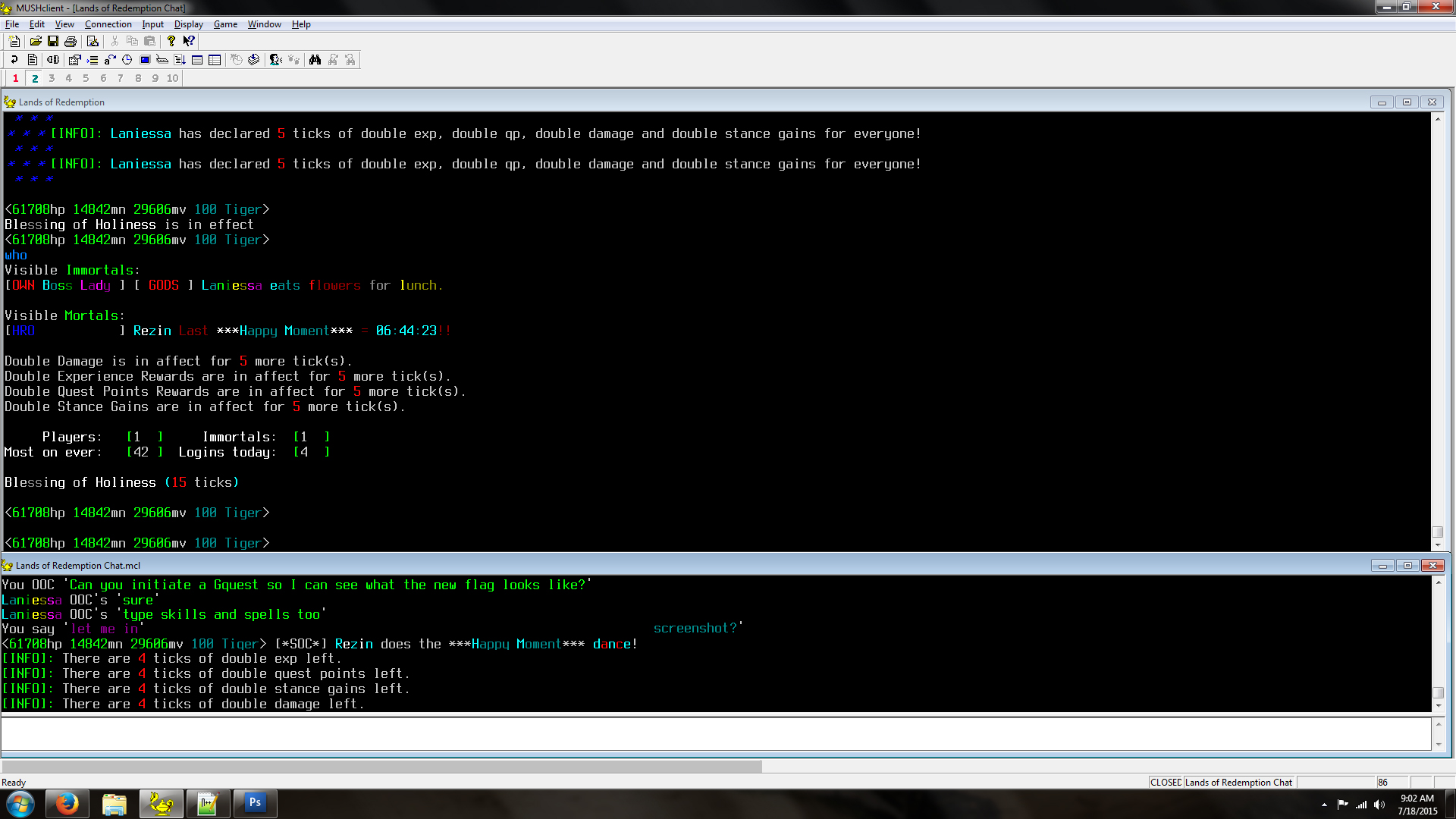
Task: Toggle auto-say talking head icon
Action: coord(276,59)
